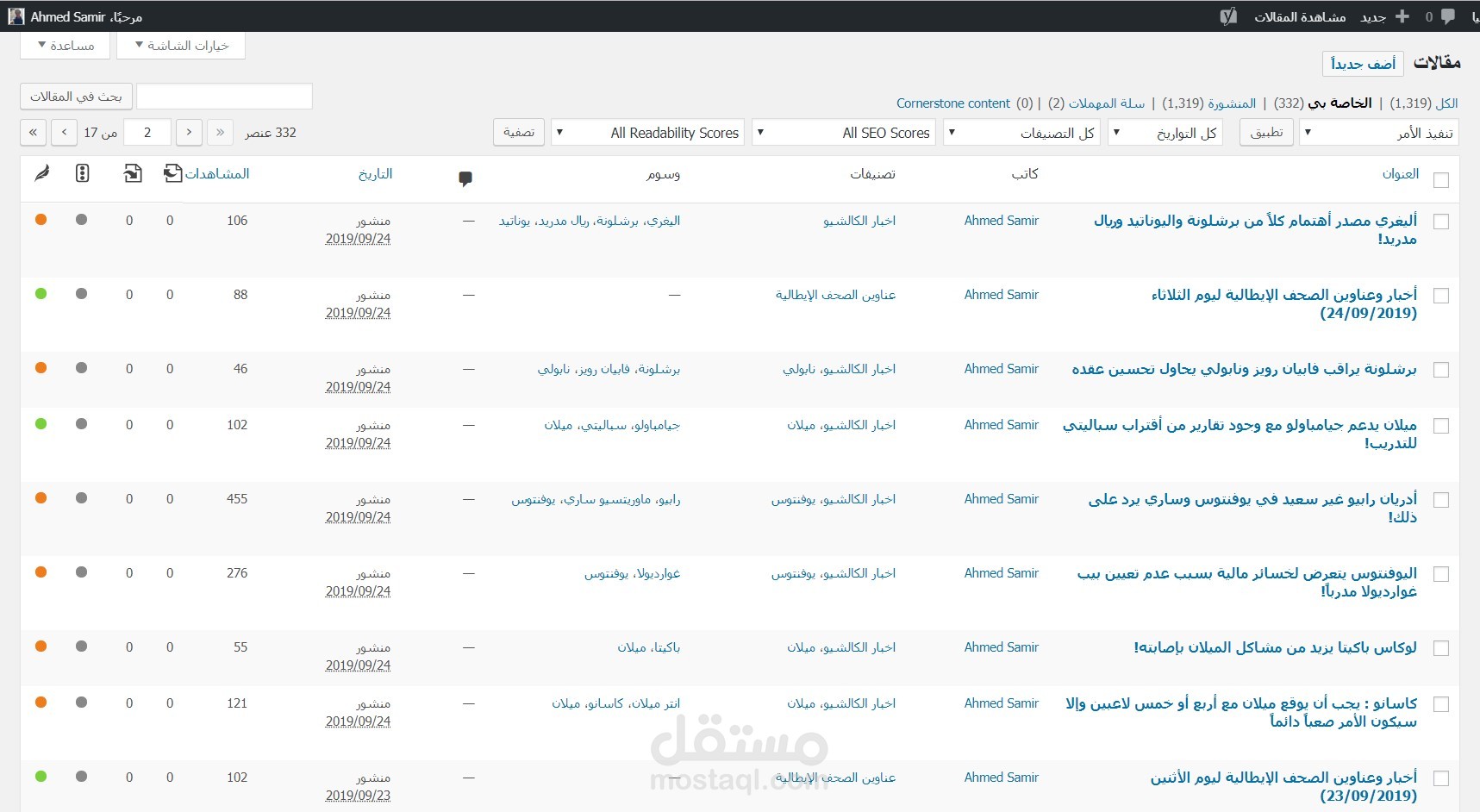Go to the previous page arrow
Screen dimensions: 1480x812
[189, 133]
